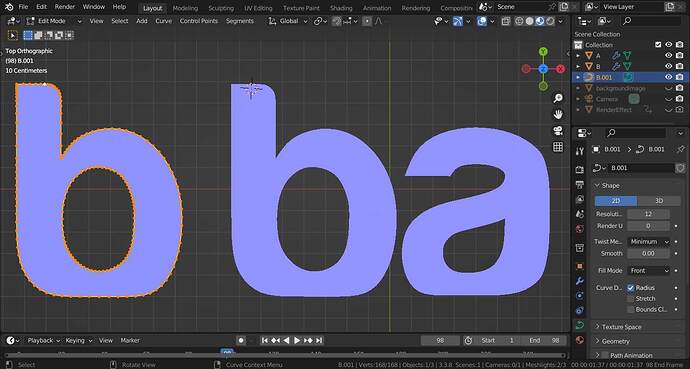Disable B.001 in renders camera icon
The height and width of the screenshot is (369, 690).
tap(679, 77)
